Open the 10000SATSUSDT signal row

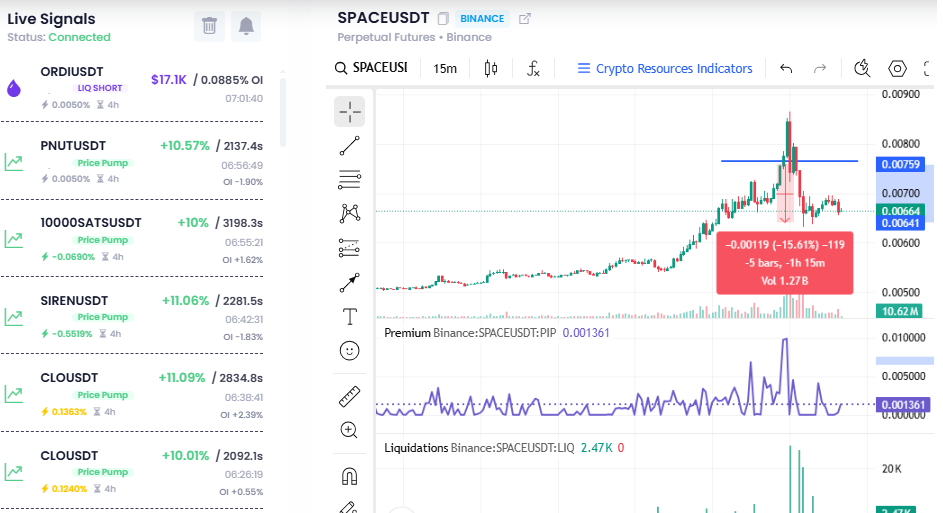click(x=133, y=240)
